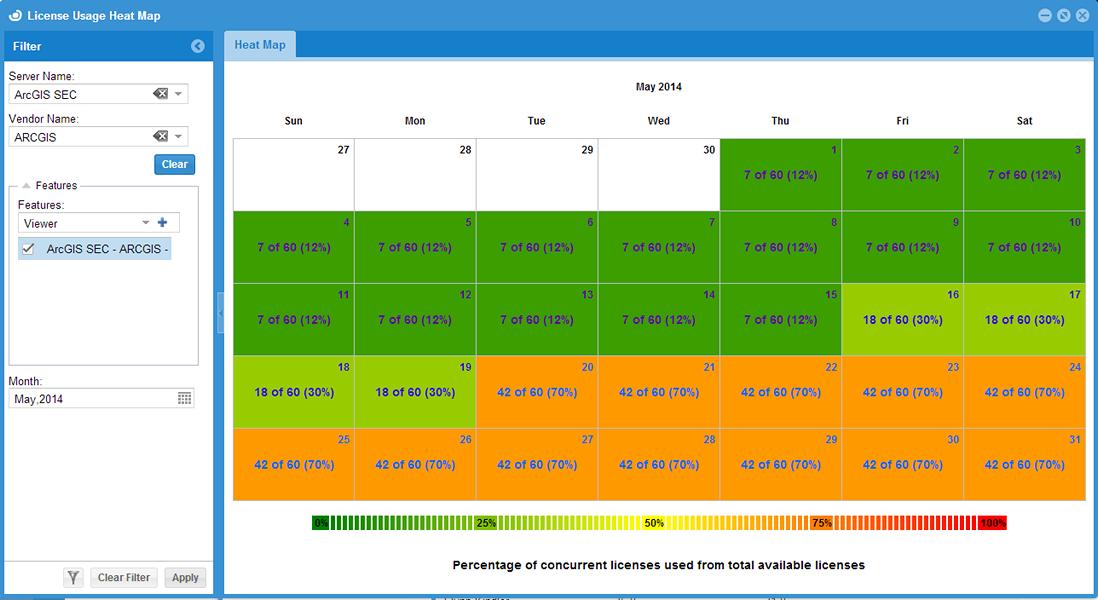Image resolution: width=1098 pixels, height=600 pixels.
Task: Click the minimize icon in title bar
Action: coord(1045,15)
